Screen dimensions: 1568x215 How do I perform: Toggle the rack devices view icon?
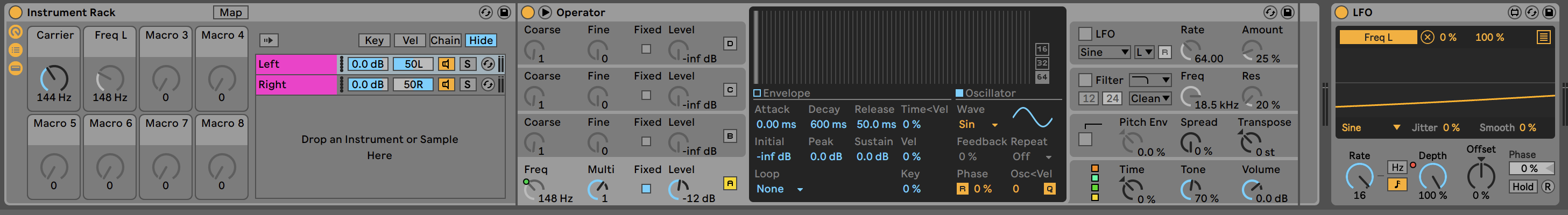[16, 69]
